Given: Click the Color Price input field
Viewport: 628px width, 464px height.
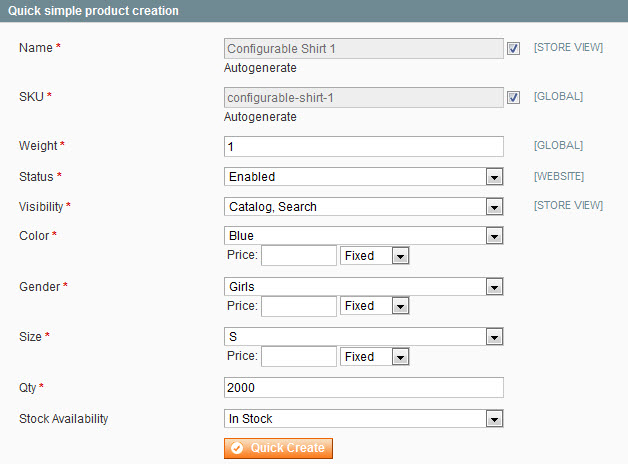Looking at the screenshot, I should (299, 255).
